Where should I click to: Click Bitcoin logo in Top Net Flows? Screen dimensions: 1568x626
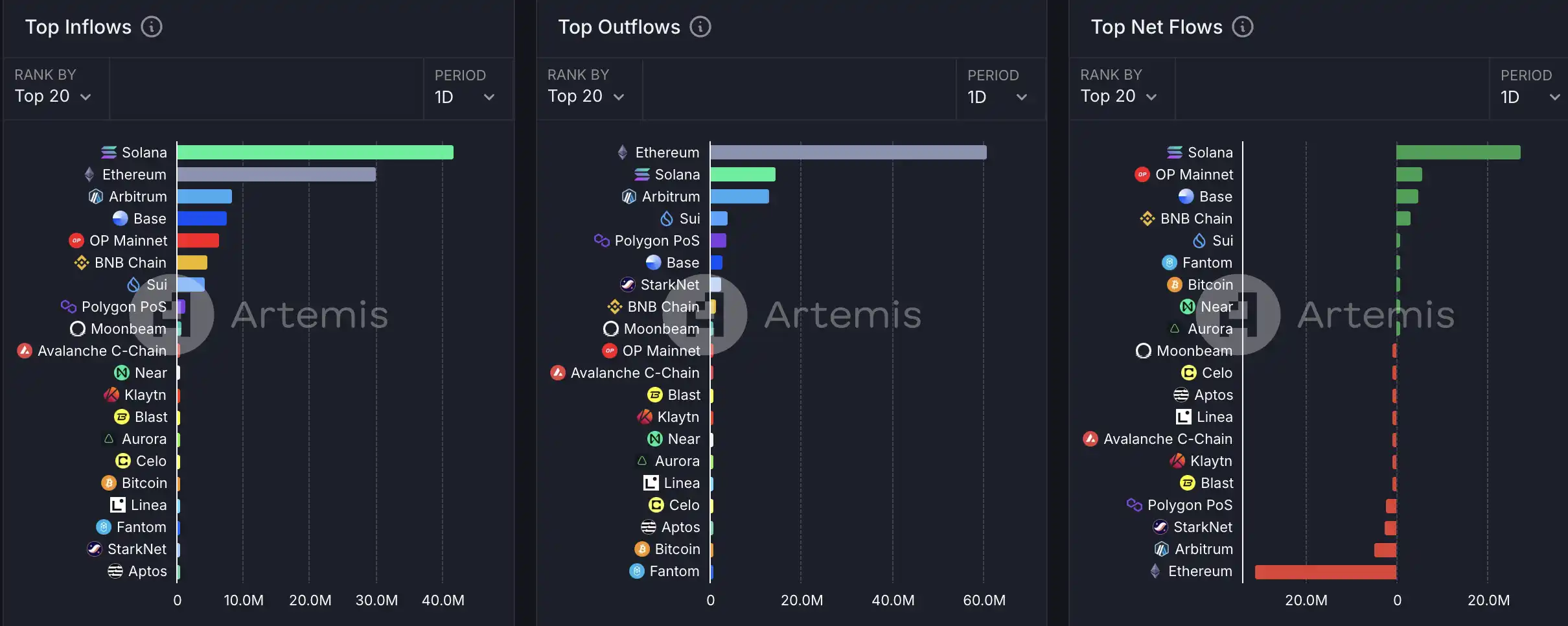[1175, 284]
